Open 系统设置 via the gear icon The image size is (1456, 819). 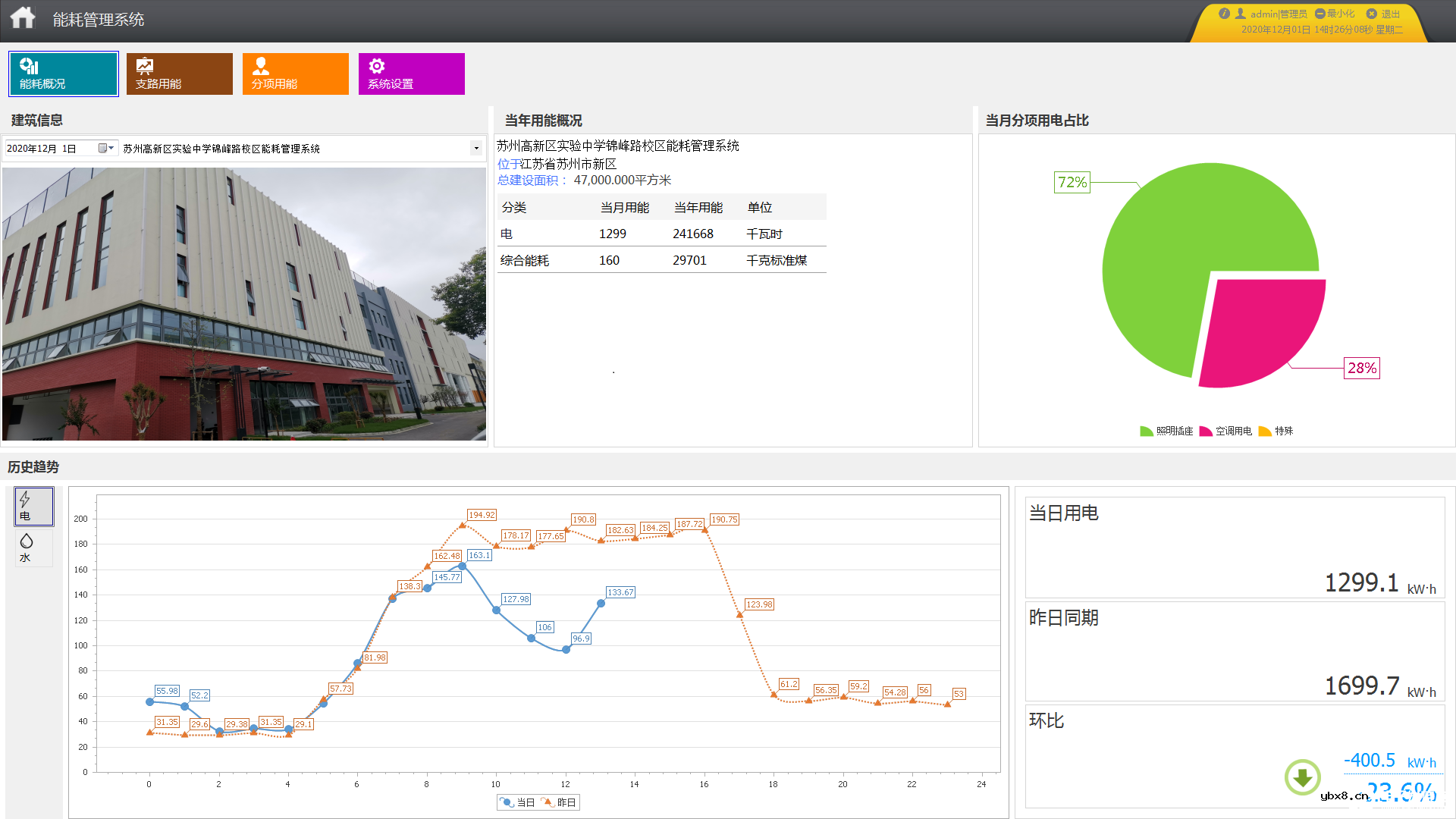pos(377,67)
